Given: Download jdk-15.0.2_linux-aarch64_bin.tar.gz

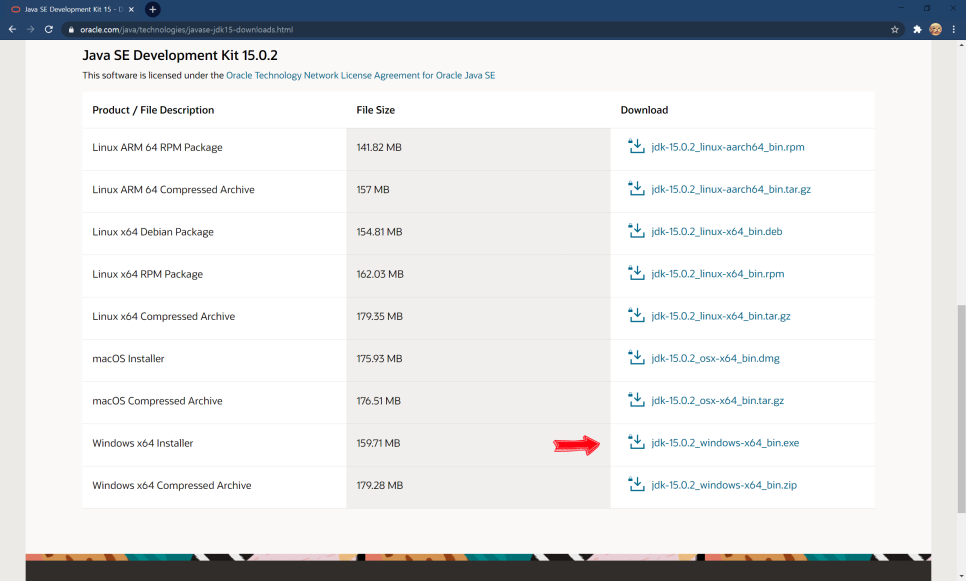Looking at the screenshot, I should click(731, 189).
